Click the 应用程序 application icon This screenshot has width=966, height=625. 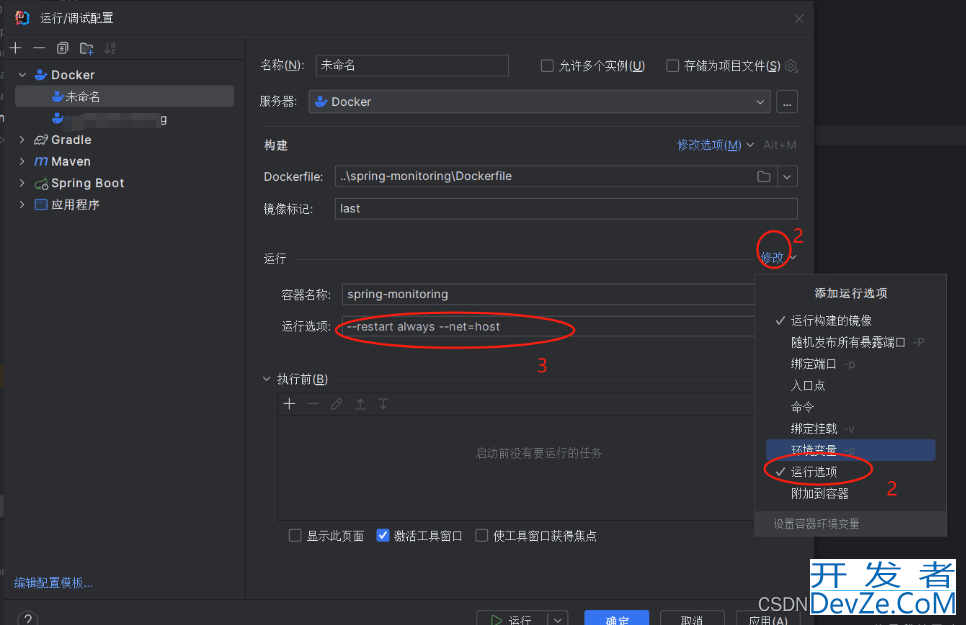[41, 205]
